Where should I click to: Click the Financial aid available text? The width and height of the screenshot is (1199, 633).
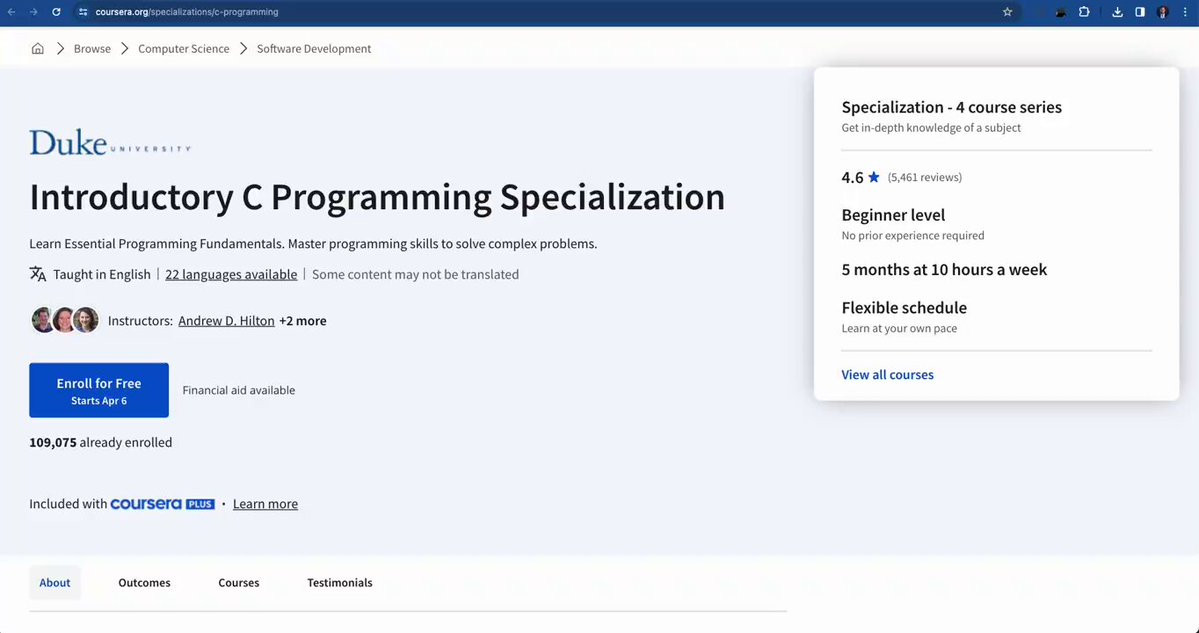tap(239, 390)
